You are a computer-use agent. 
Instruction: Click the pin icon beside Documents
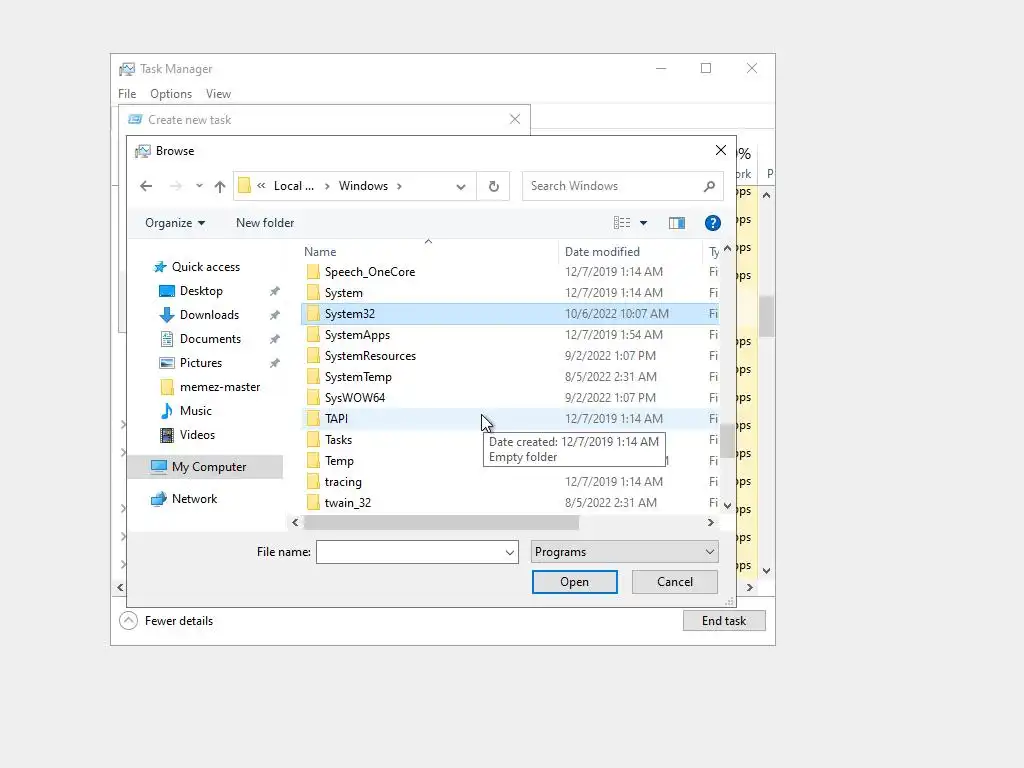275,340
